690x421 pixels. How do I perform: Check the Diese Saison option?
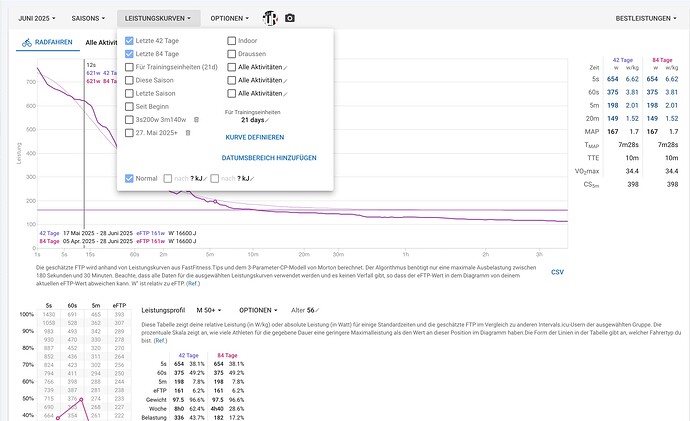[129, 80]
